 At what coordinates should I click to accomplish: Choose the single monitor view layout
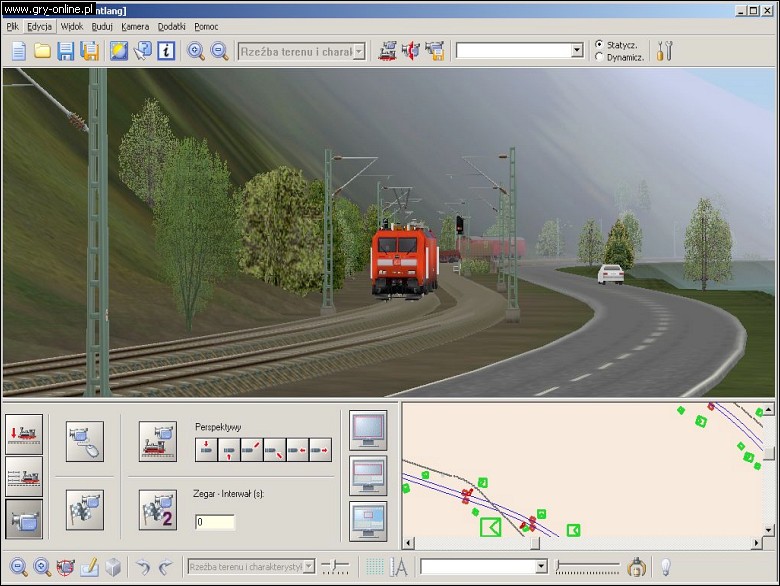tap(368, 431)
